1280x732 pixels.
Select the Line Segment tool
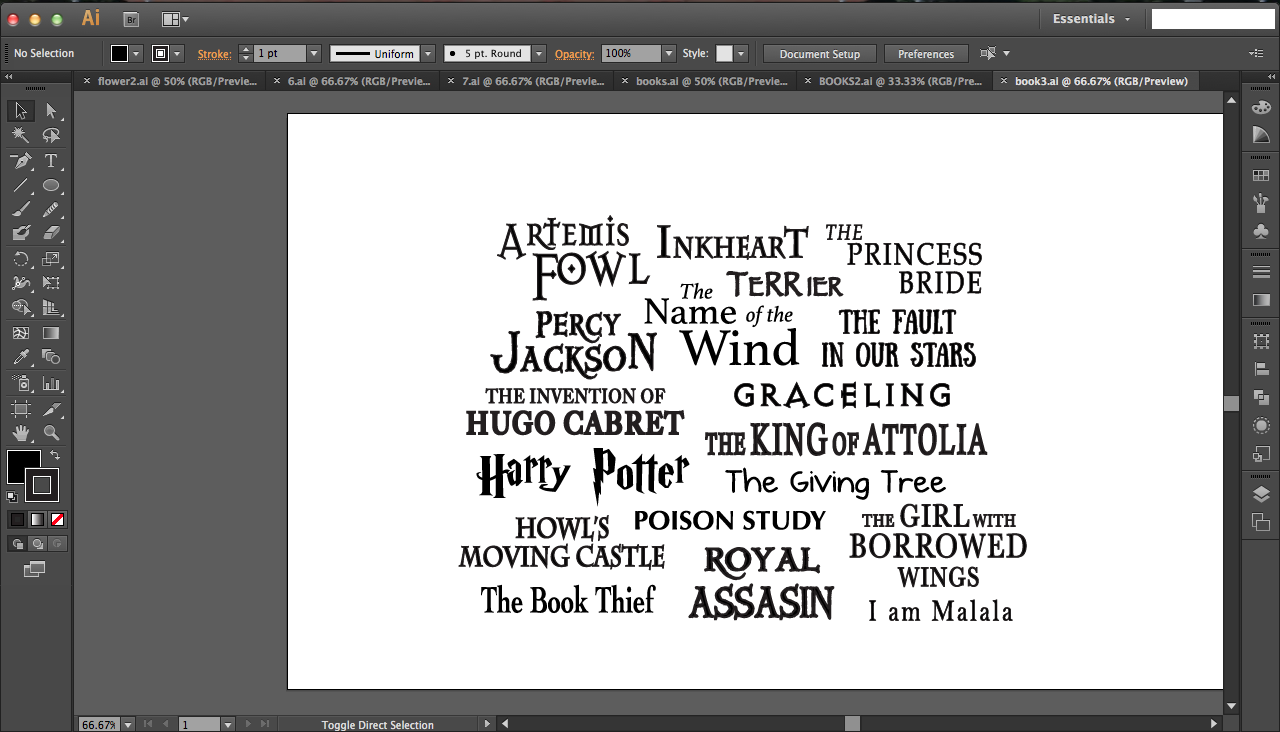click(x=21, y=185)
